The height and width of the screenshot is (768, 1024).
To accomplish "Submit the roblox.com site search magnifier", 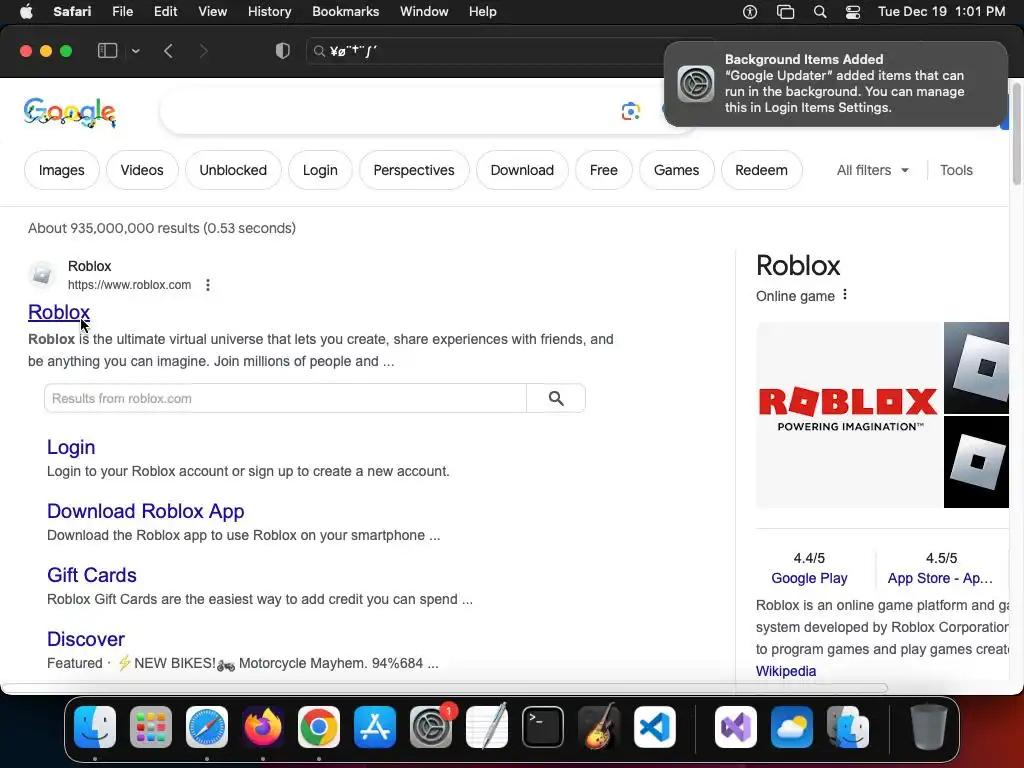I will coord(556,398).
